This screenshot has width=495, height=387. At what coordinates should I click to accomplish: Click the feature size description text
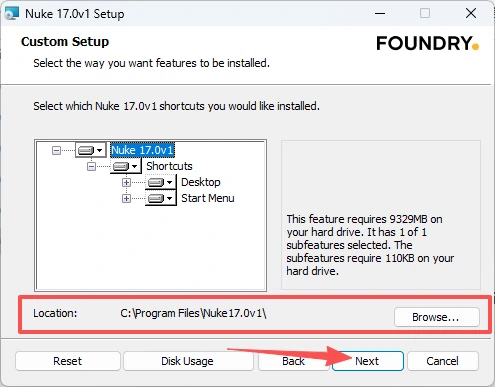click(x=370, y=245)
